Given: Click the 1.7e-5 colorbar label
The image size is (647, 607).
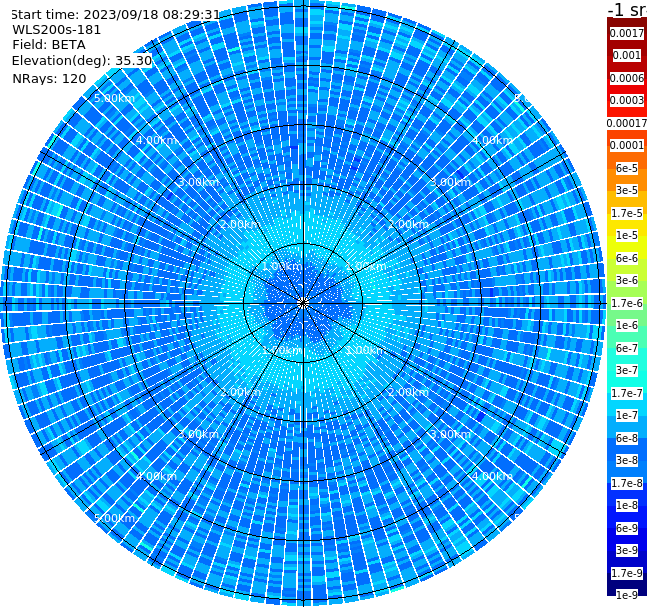Looking at the screenshot, I should (627, 213).
